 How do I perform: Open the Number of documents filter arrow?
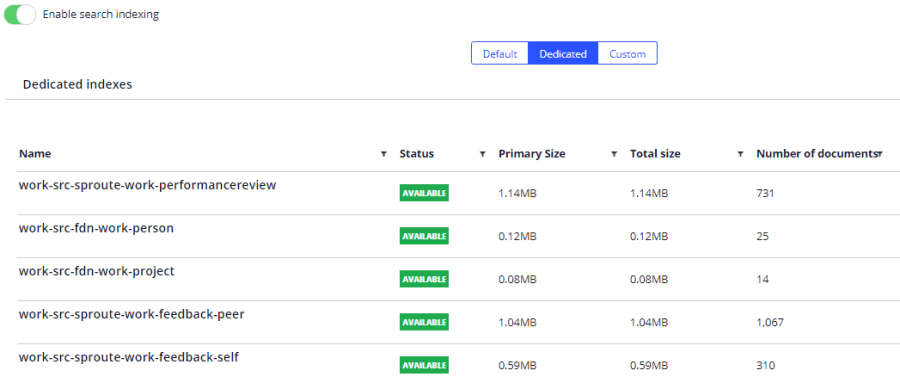tap(880, 154)
